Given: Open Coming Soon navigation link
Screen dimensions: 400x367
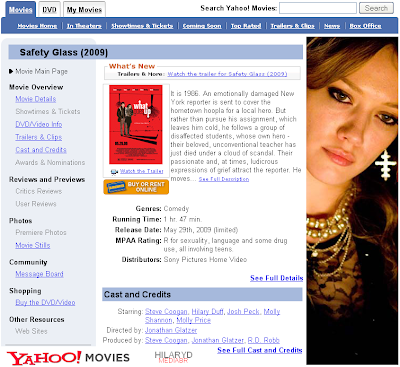Looking at the screenshot, I should 202,26.
